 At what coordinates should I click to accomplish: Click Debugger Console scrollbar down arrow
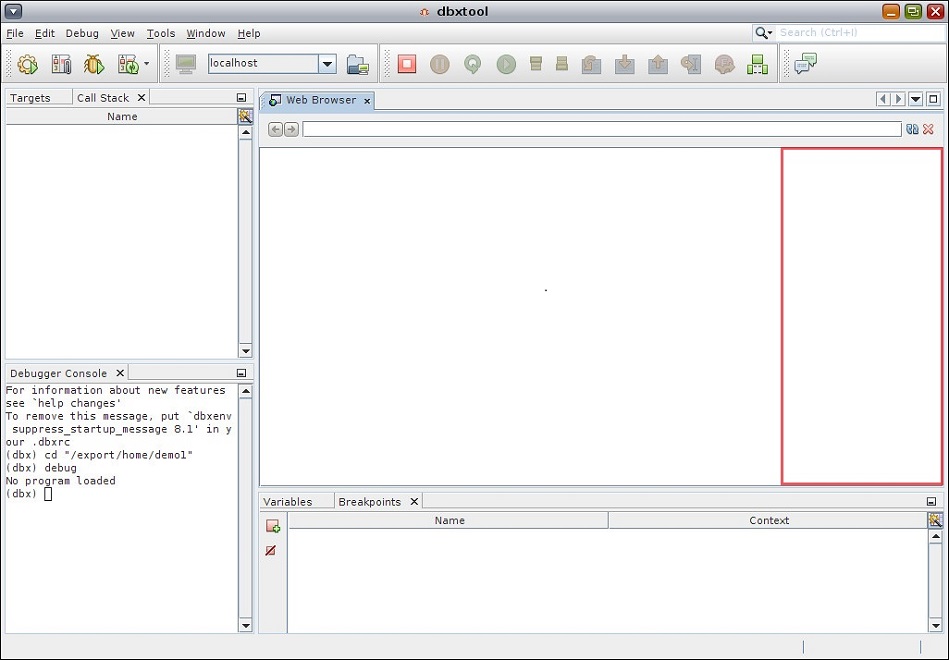click(245, 625)
